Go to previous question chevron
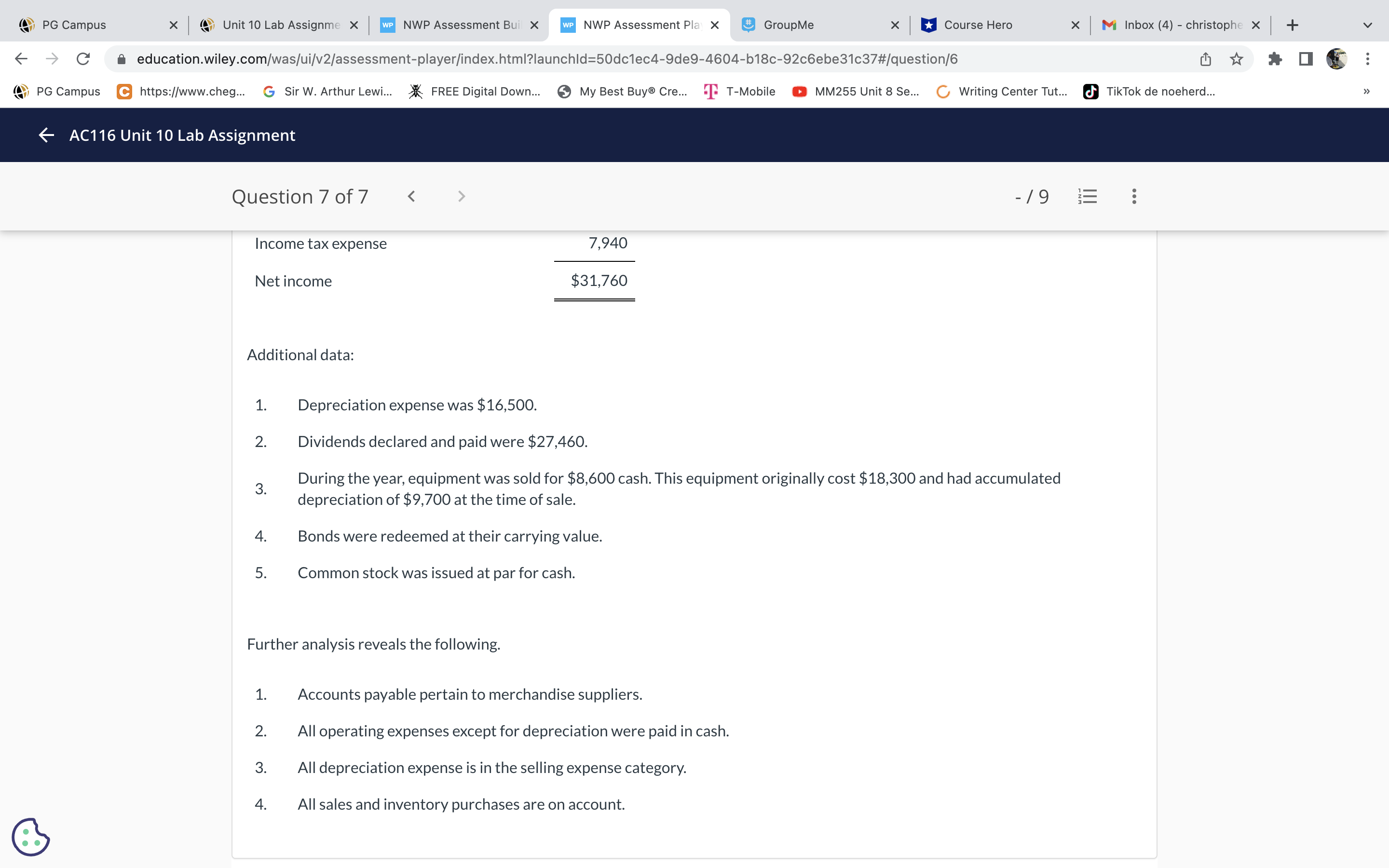The width and height of the screenshot is (1389, 868). (x=411, y=196)
